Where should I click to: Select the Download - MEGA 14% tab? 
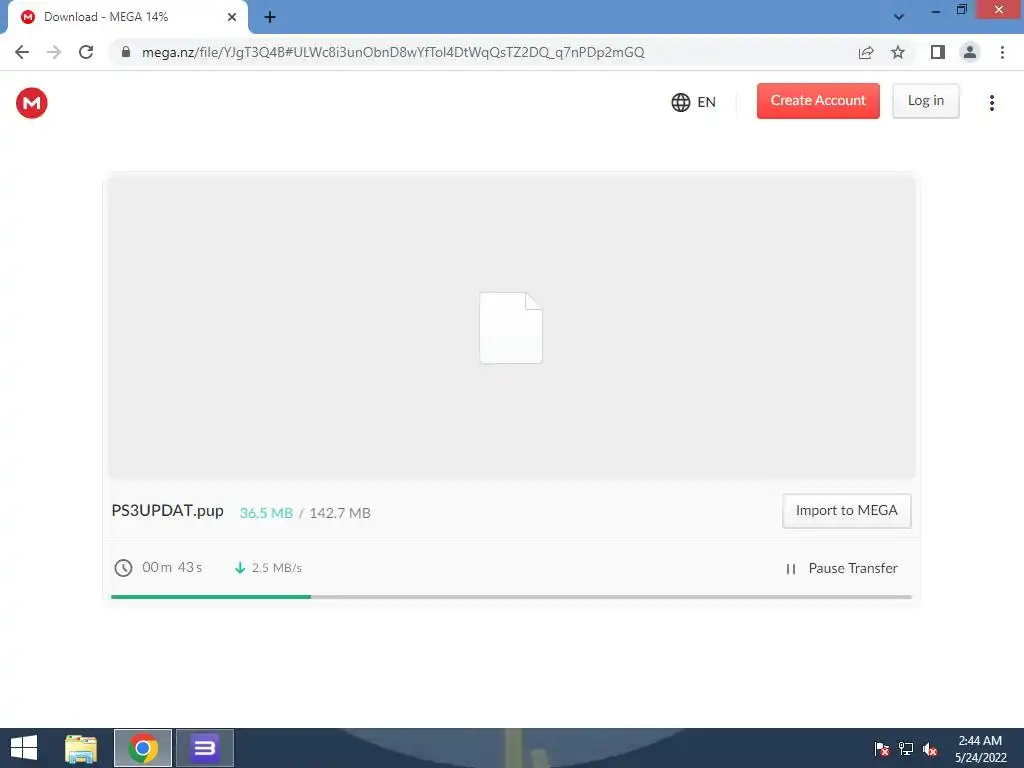pos(127,17)
